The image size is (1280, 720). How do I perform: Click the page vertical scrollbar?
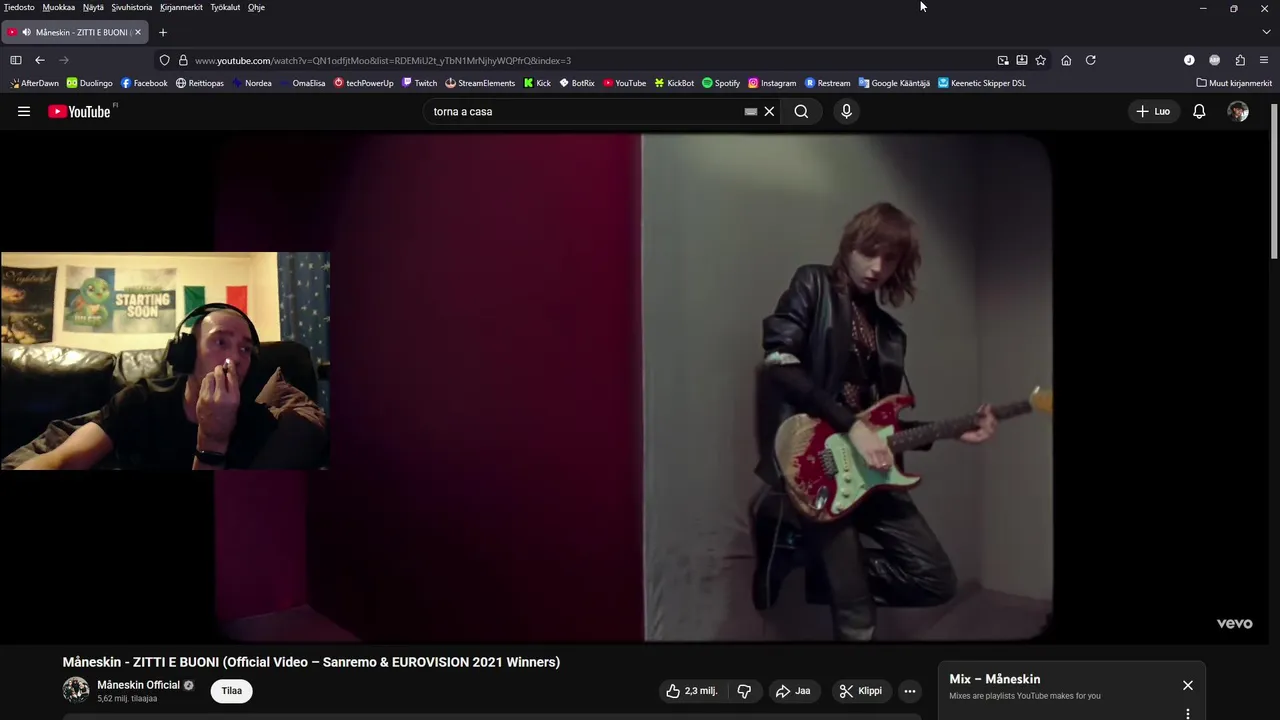(x=1274, y=180)
